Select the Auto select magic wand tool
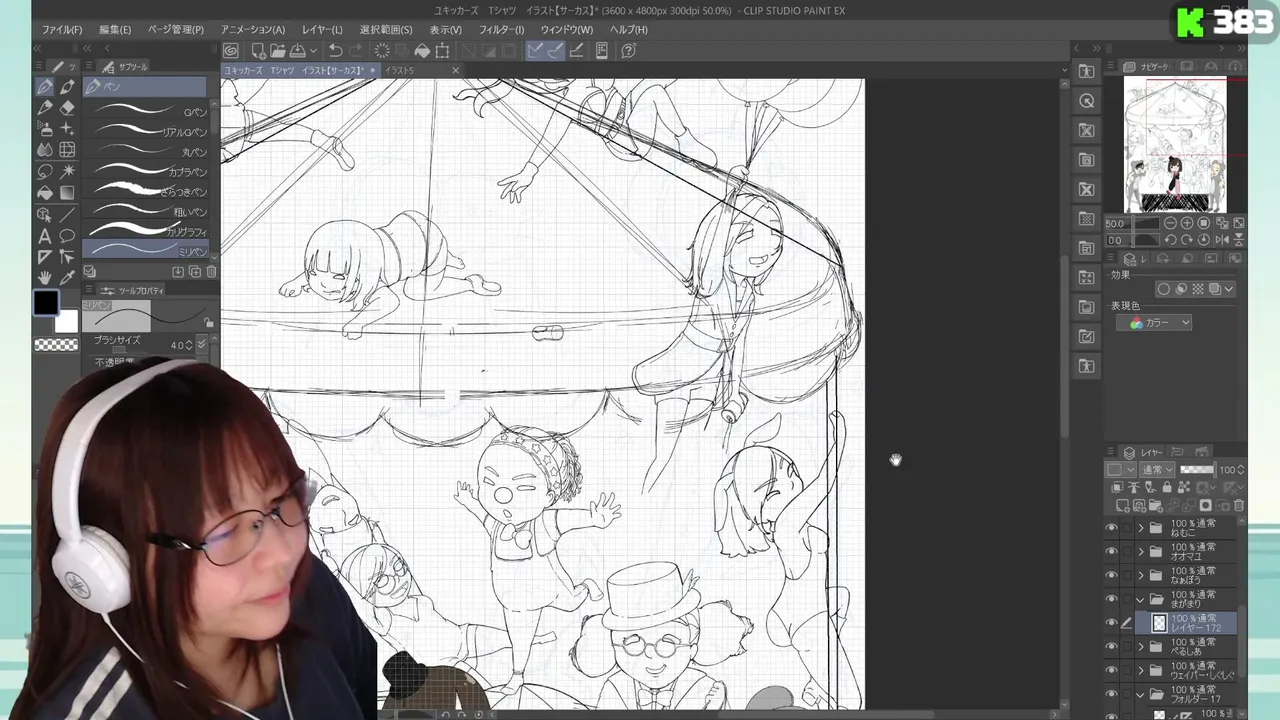 click(x=67, y=172)
